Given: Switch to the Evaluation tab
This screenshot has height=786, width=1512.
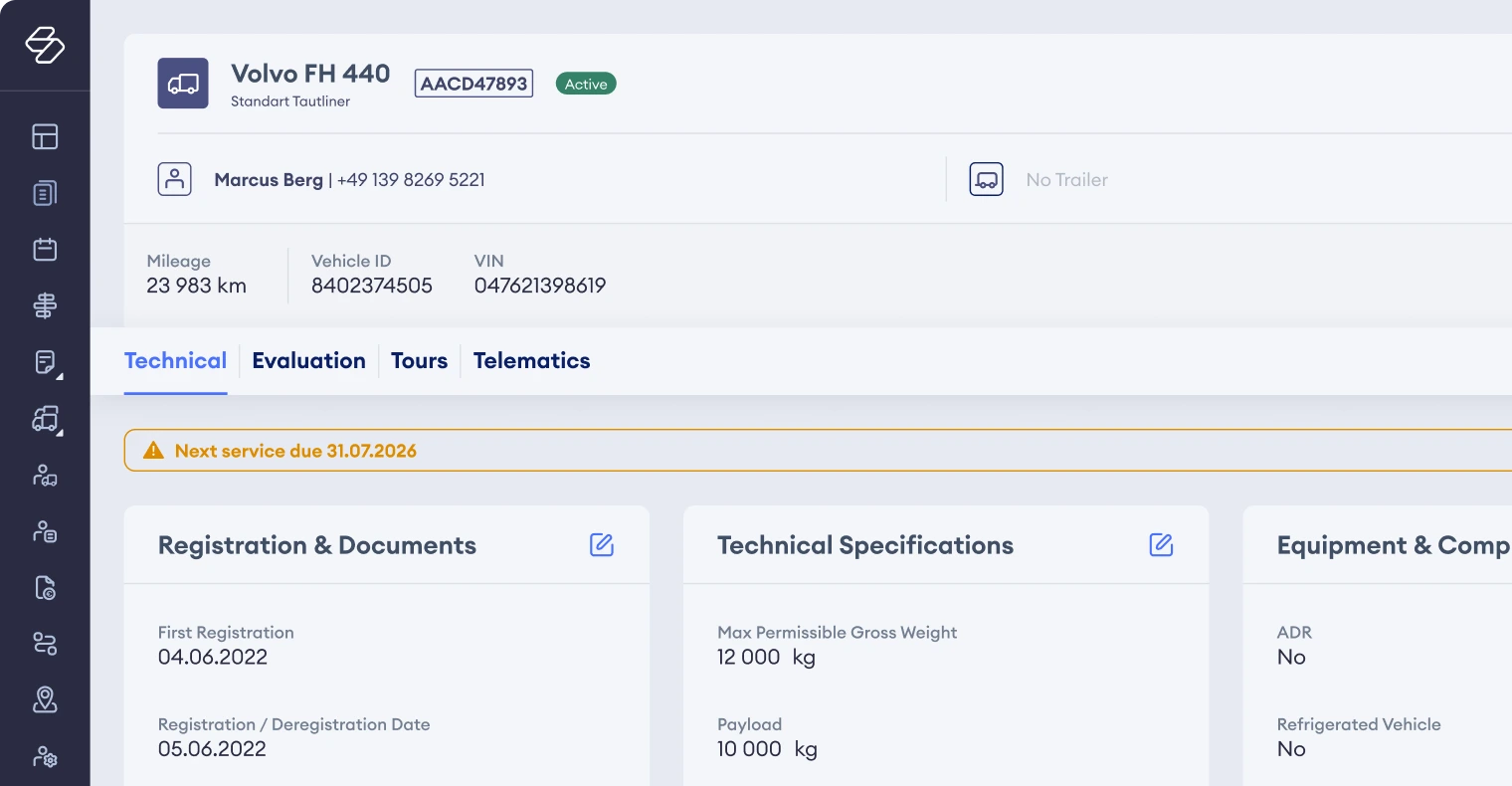Looking at the screenshot, I should coord(309,361).
